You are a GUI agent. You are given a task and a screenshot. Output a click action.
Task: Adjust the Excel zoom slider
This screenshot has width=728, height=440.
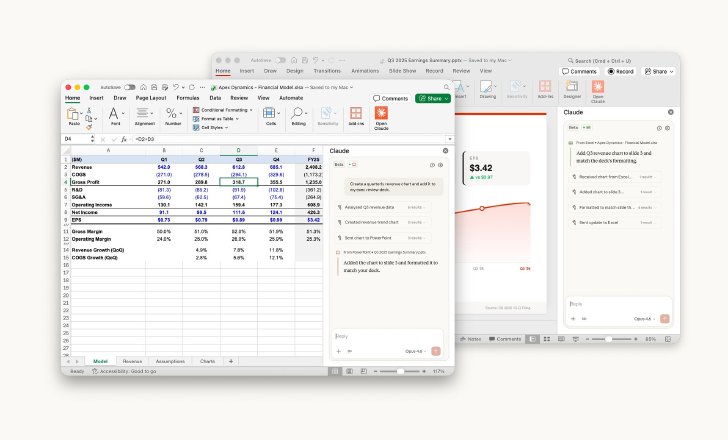(401, 371)
